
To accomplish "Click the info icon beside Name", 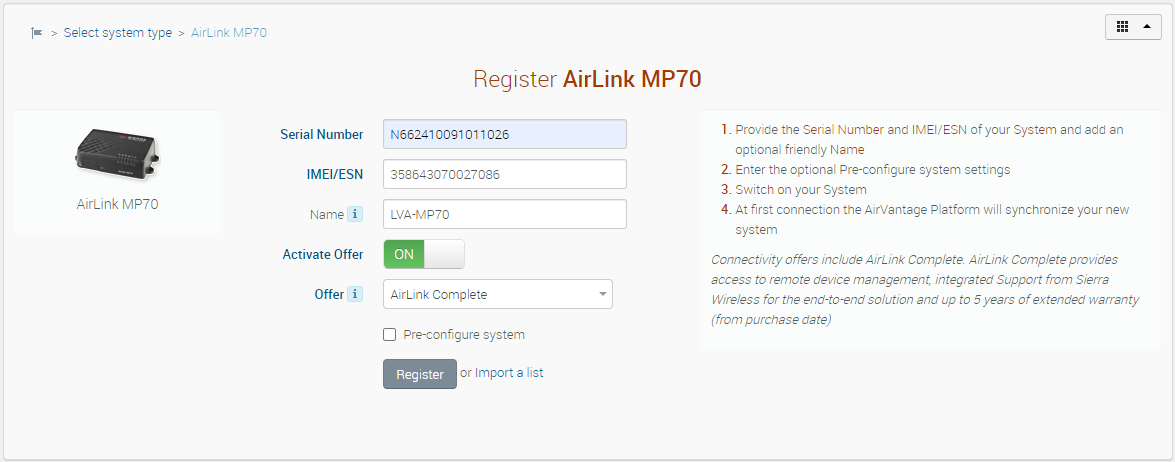I will pyautogui.click(x=354, y=214).
